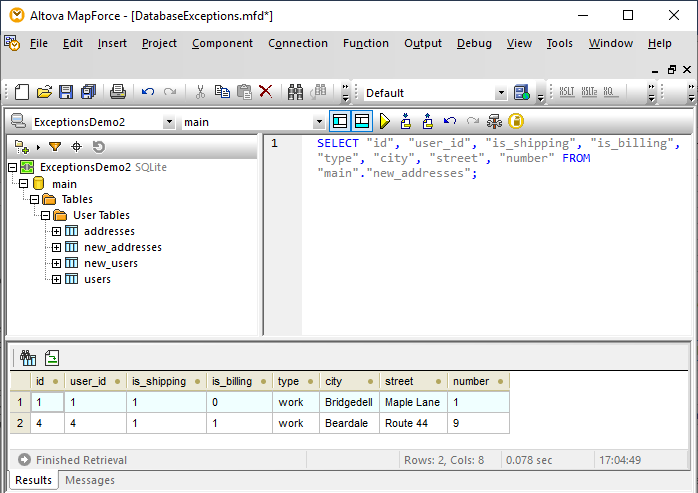Click the binoculars Find icon in main toolbar
698x493 pixels.
296,92
